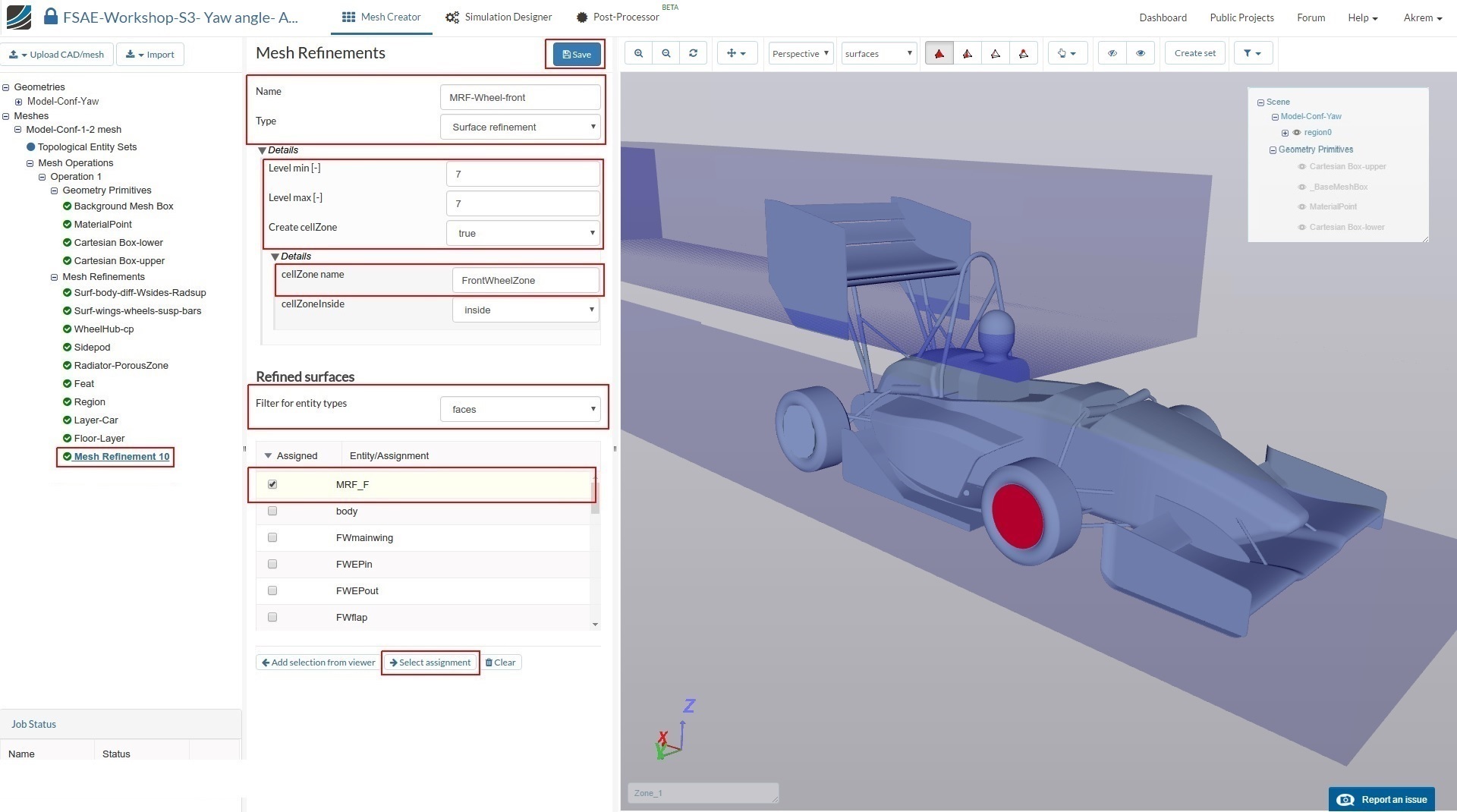Viewport: 1457px width, 812px height.
Task: Open the Post-Processor tab
Action: (x=618, y=17)
